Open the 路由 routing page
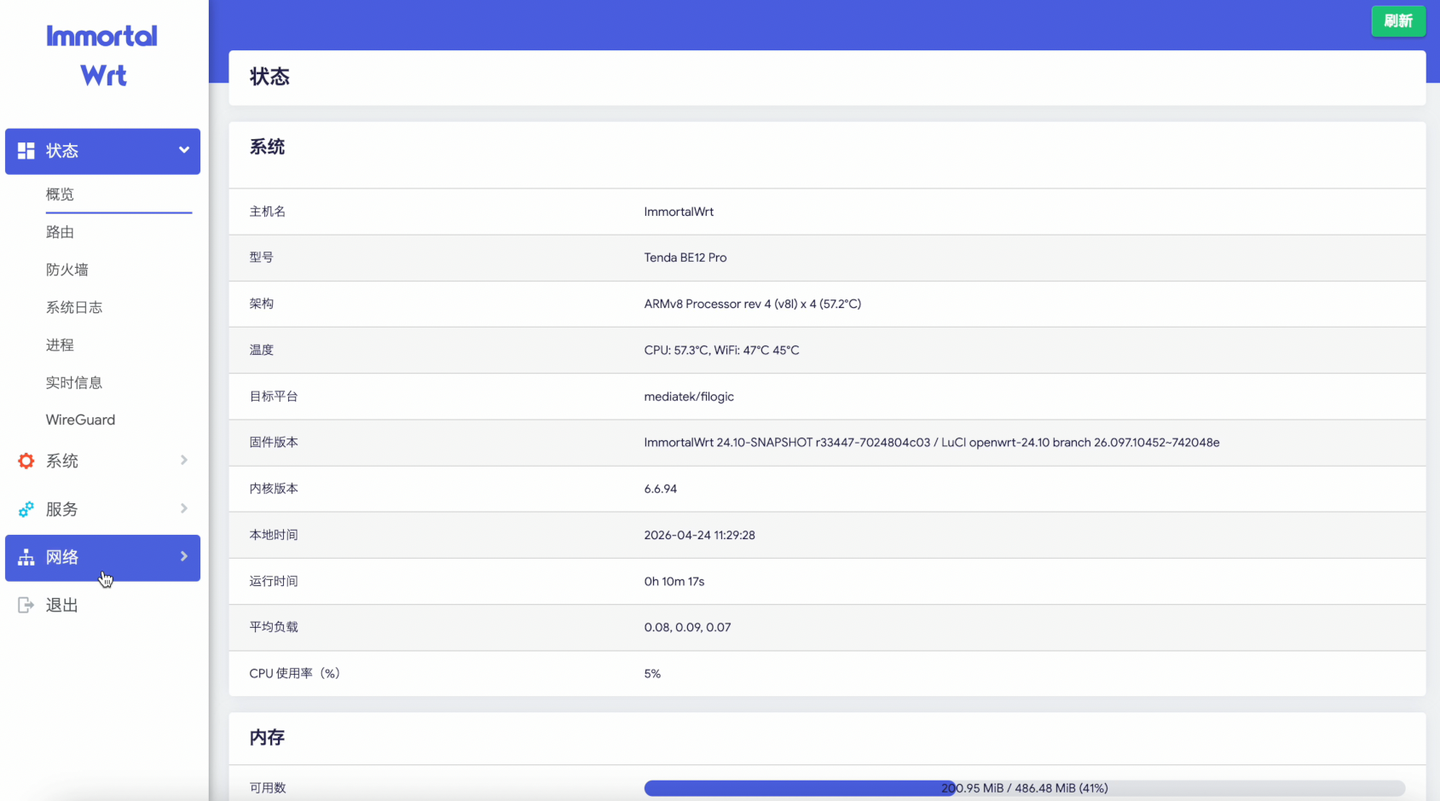This screenshot has width=1440, height=801. coord(60,232)
